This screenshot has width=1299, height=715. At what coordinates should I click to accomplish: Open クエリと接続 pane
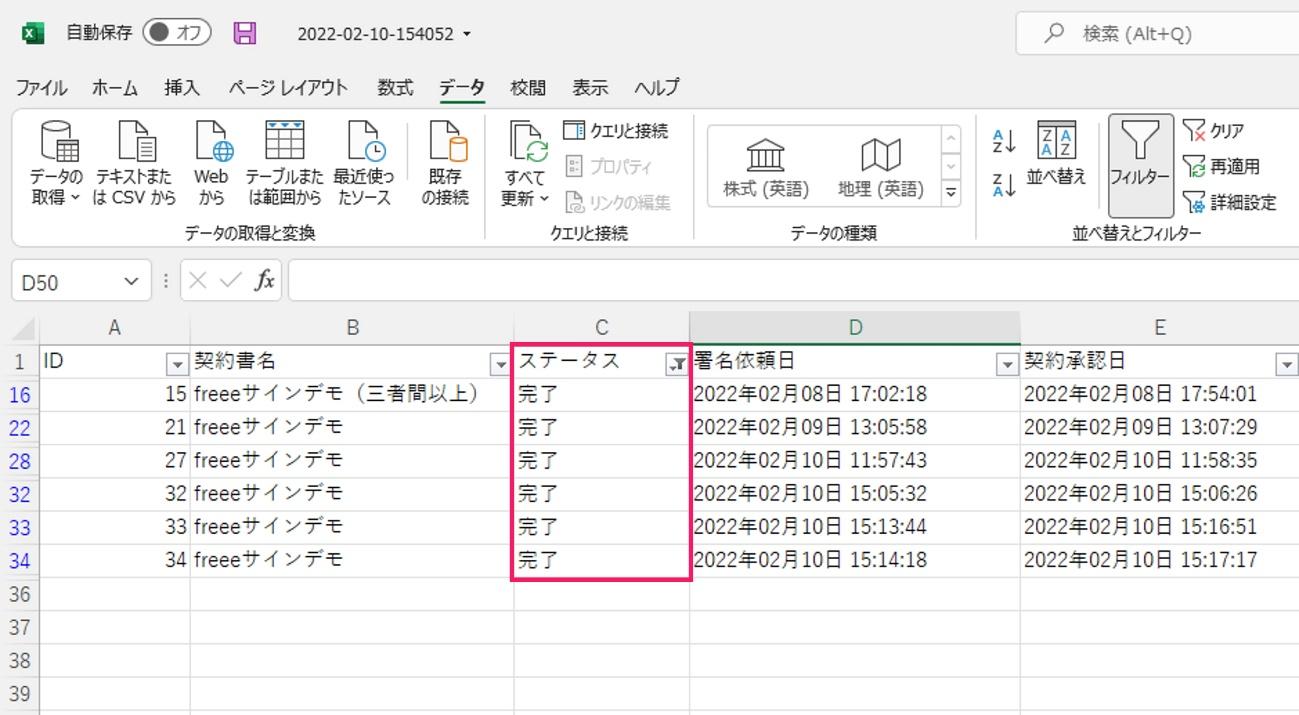coord(615,131)
